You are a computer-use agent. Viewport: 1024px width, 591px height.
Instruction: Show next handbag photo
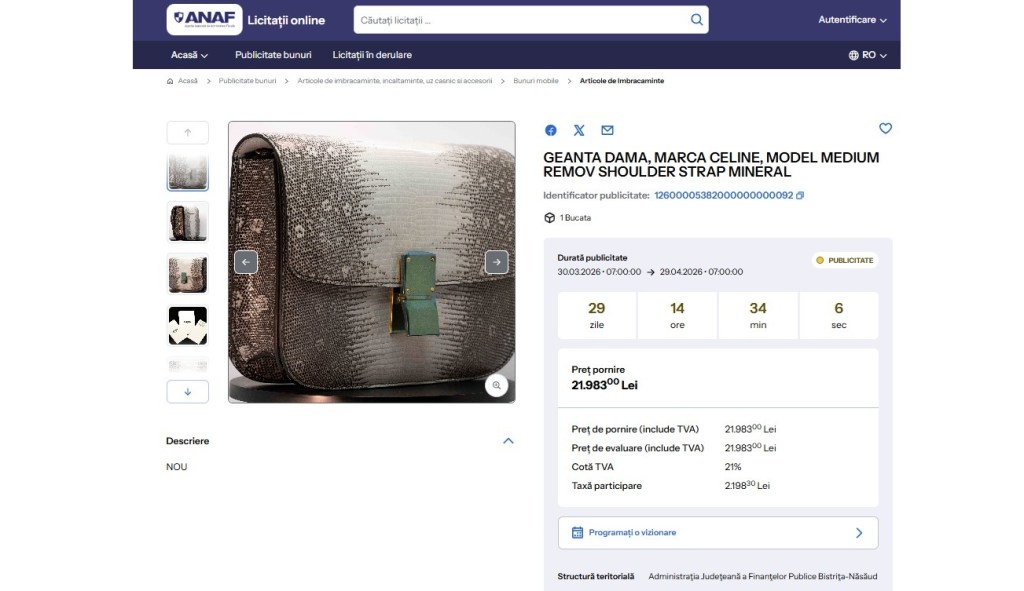click(496, 262)
